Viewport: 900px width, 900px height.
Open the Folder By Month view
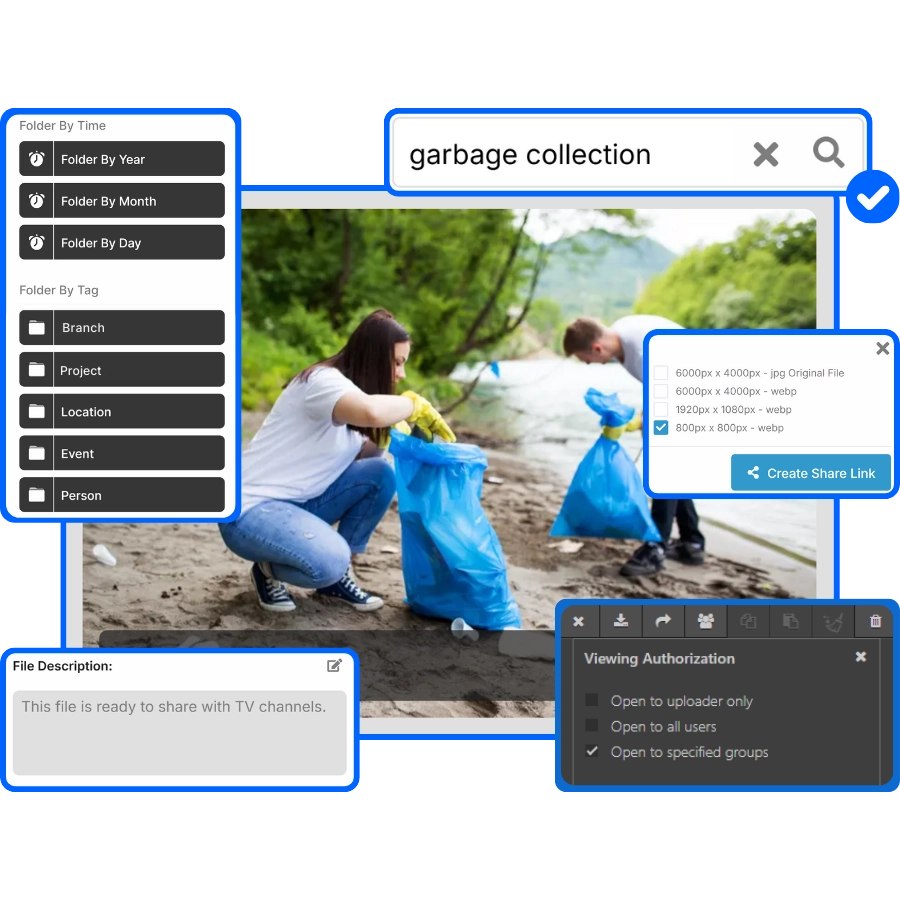(122, 201)
